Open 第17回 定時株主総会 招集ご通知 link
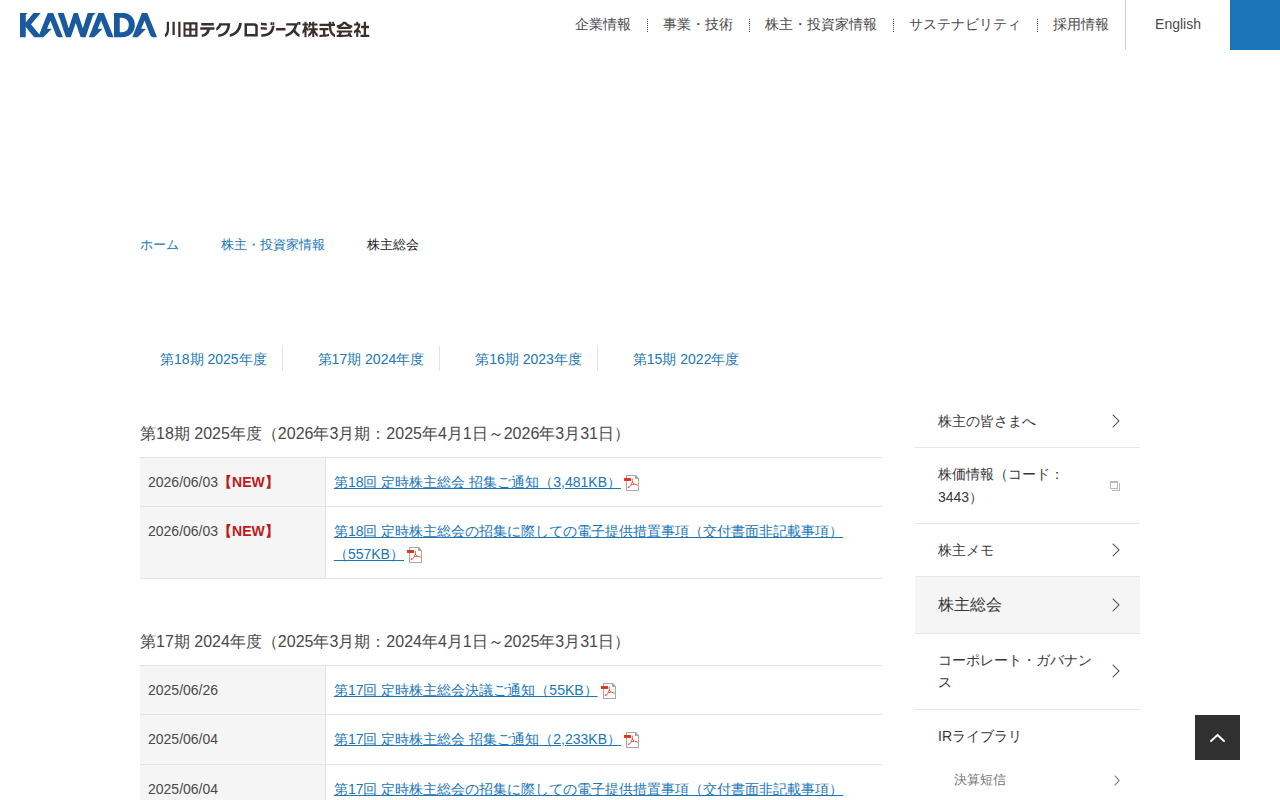 (477, 739)
